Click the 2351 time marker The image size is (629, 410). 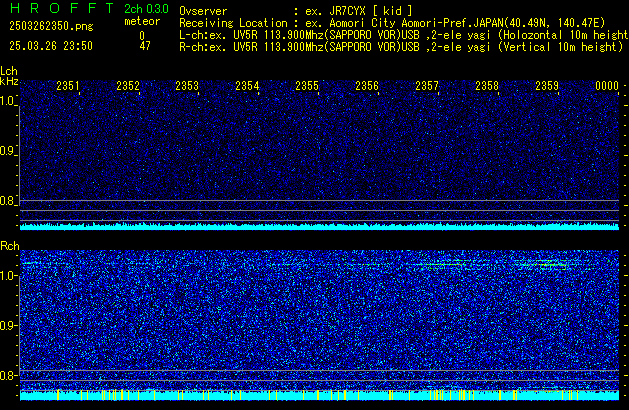click(x=68, y=86)
